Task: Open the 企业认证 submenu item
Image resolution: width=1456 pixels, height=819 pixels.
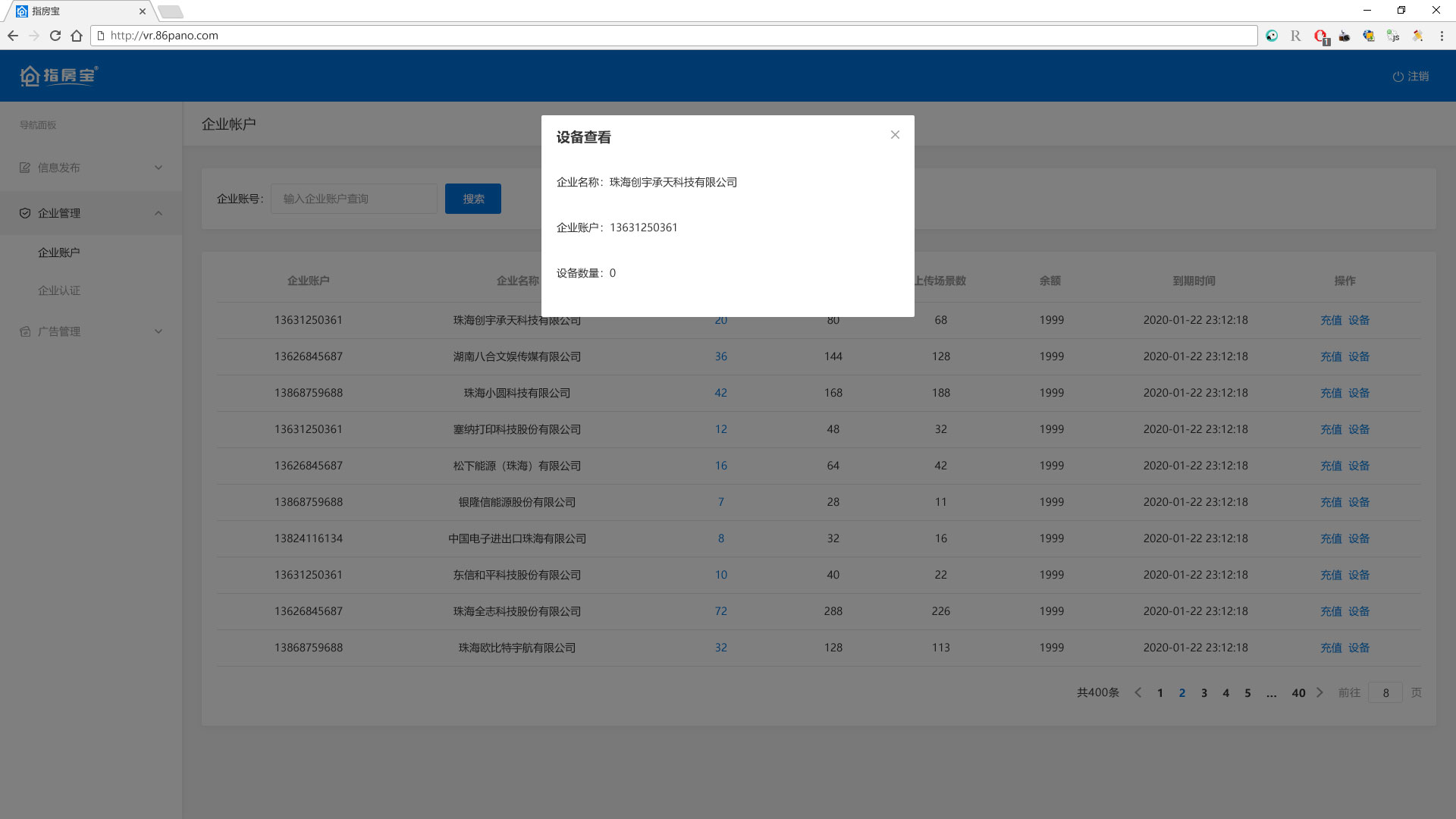Action: click(59, 290)
